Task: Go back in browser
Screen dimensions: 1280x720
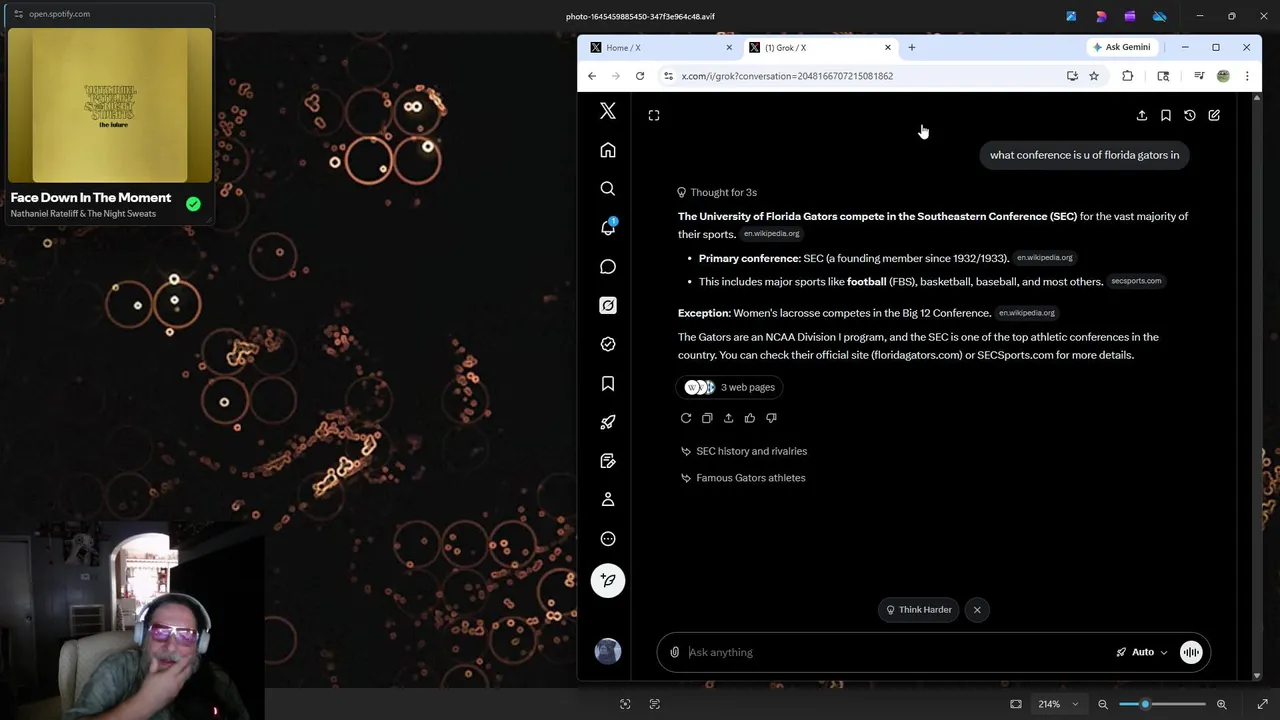Action: tap(592, 76)
